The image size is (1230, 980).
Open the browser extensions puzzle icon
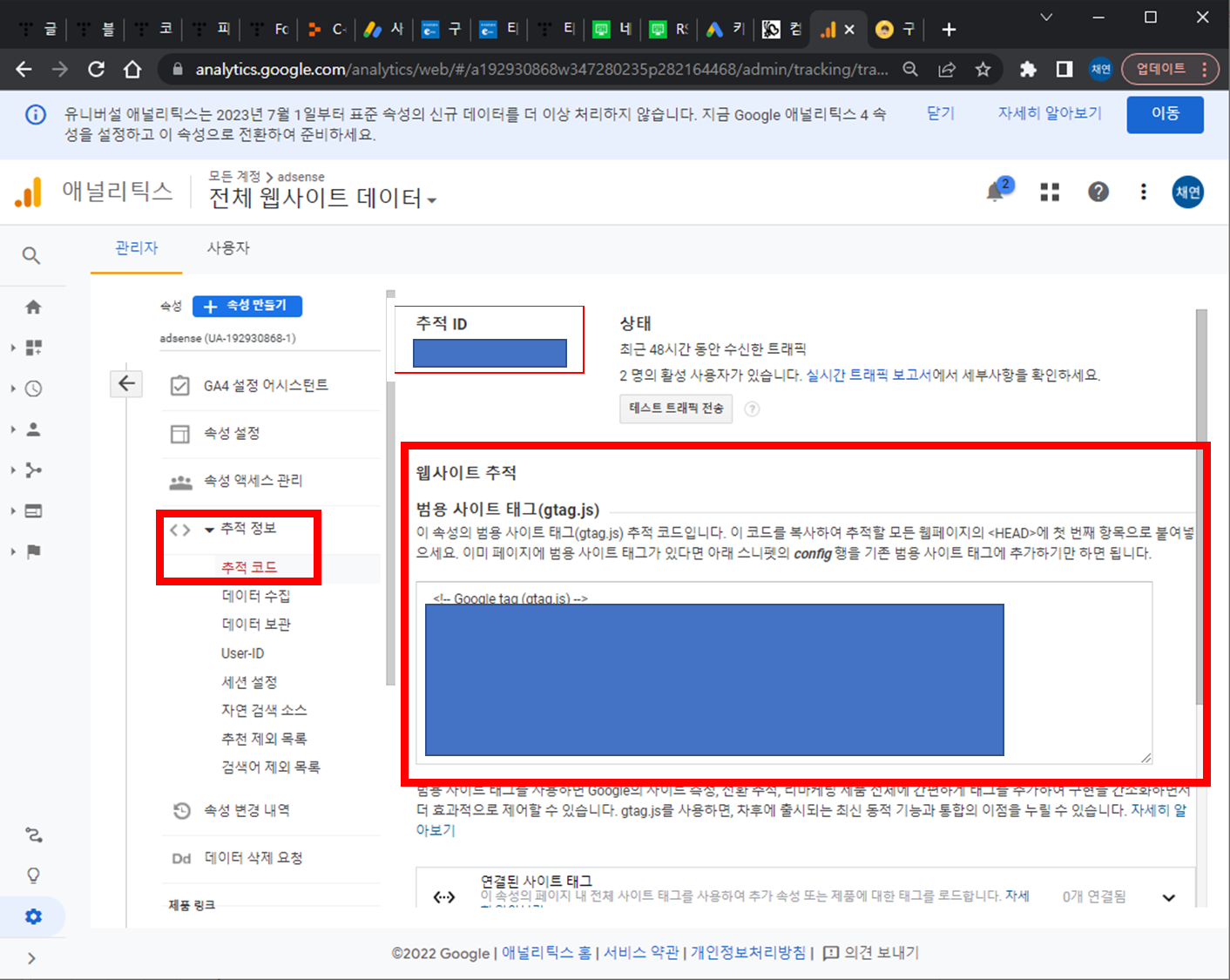coord(1028,69)
